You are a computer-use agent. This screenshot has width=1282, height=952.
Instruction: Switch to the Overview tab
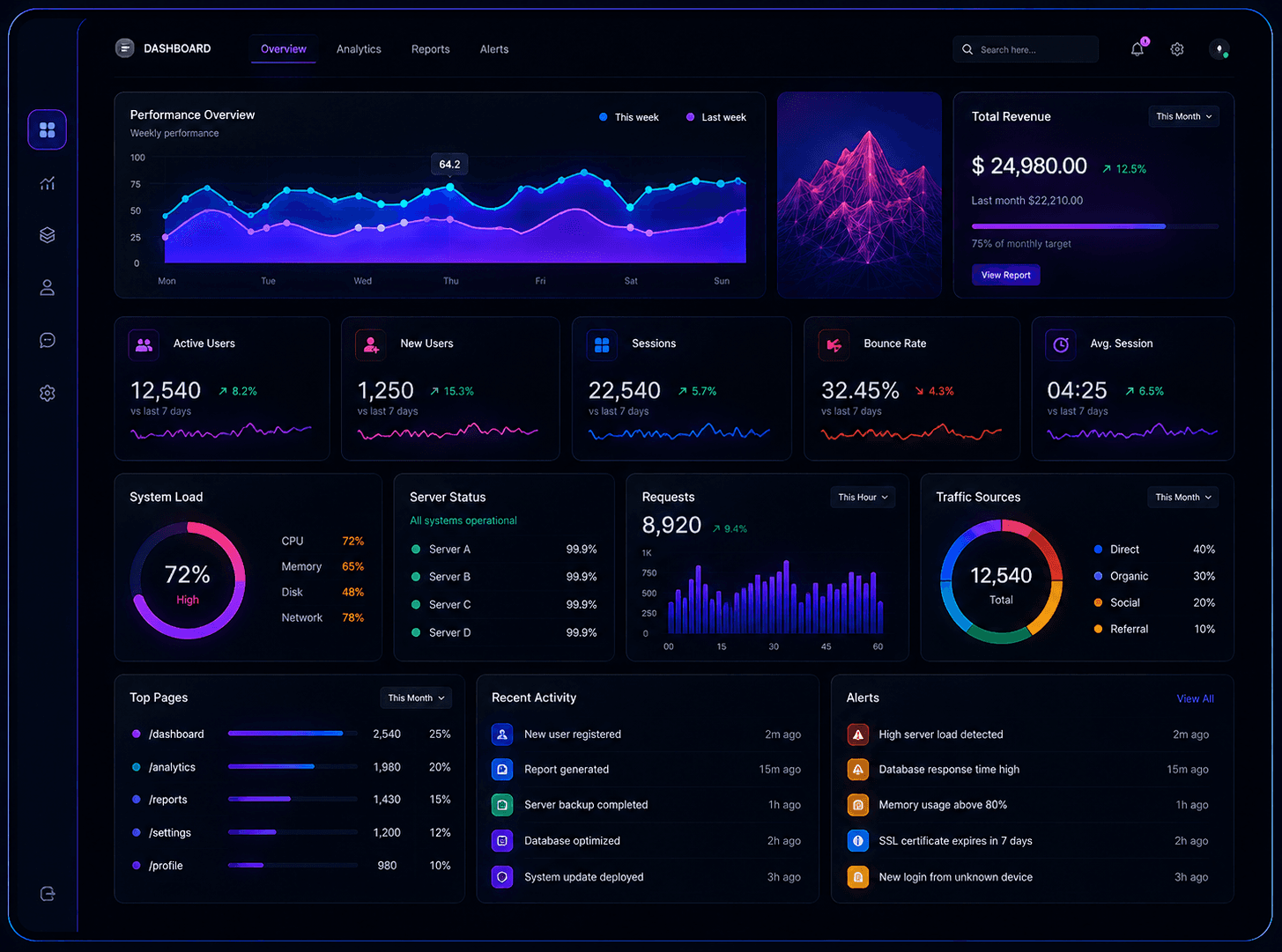(x=284, y=49)
